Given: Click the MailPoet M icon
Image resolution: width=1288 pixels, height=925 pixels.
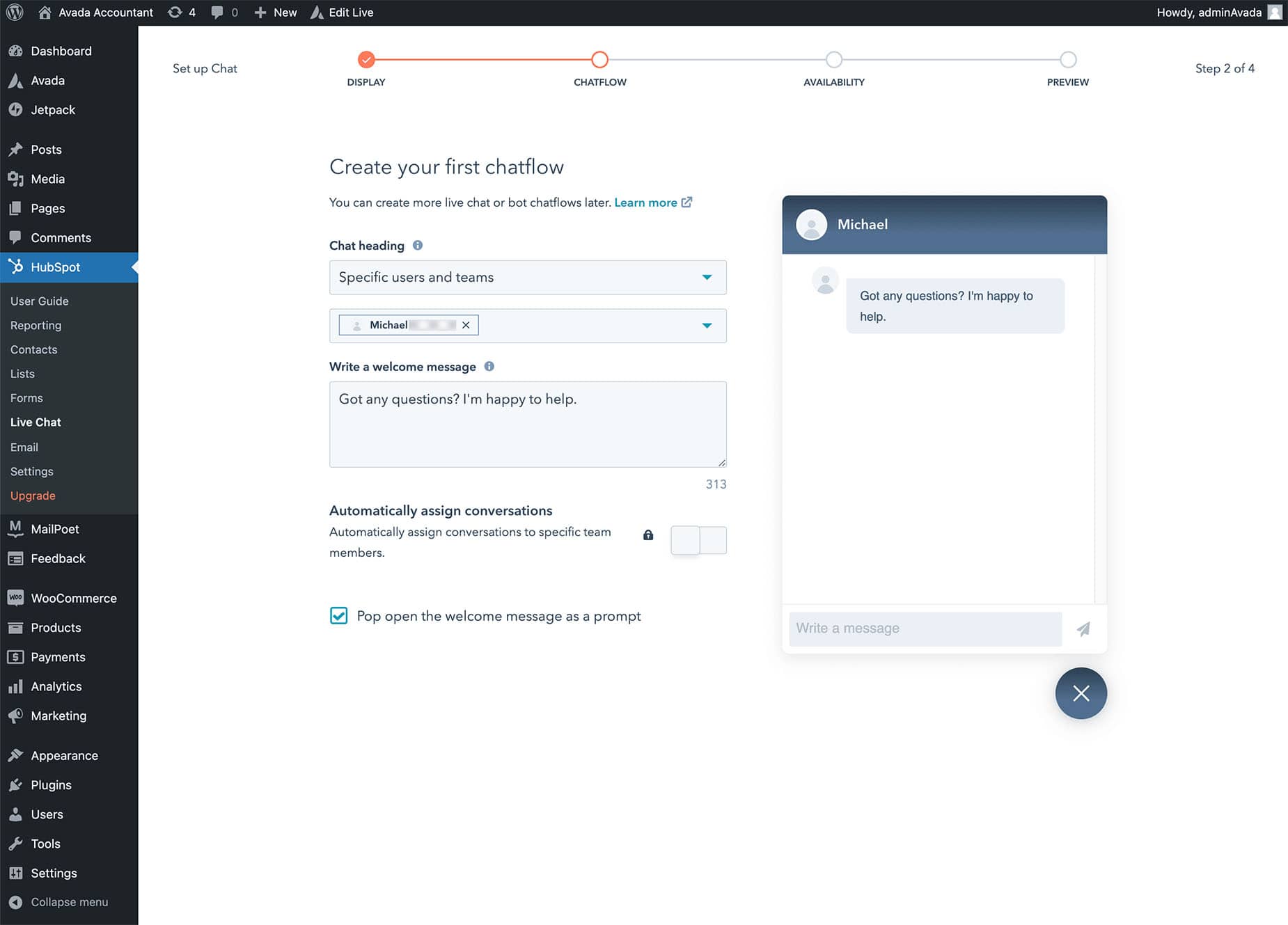Looking at the screenshot, I should click(x=15, y=529).
